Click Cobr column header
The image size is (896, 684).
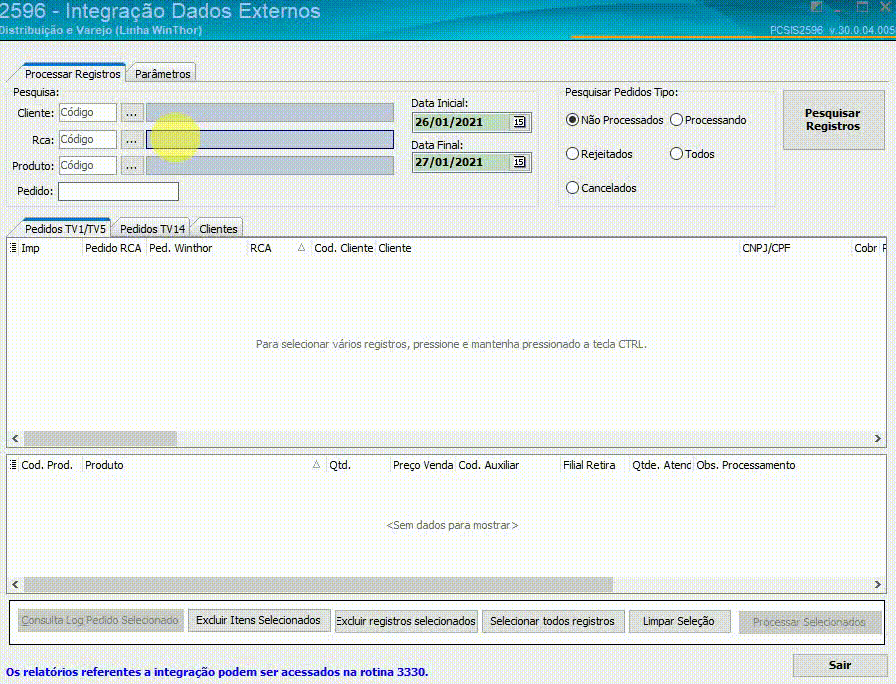click(865, 248)
